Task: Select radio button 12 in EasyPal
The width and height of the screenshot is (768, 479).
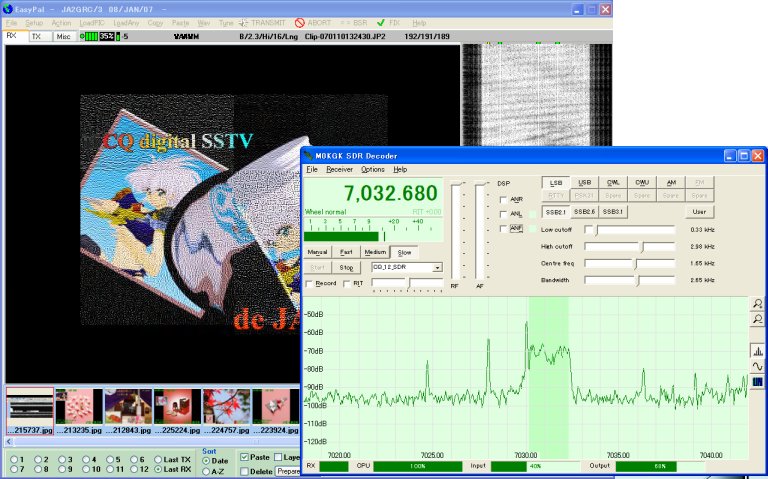Action: click(x=134, y=469)
